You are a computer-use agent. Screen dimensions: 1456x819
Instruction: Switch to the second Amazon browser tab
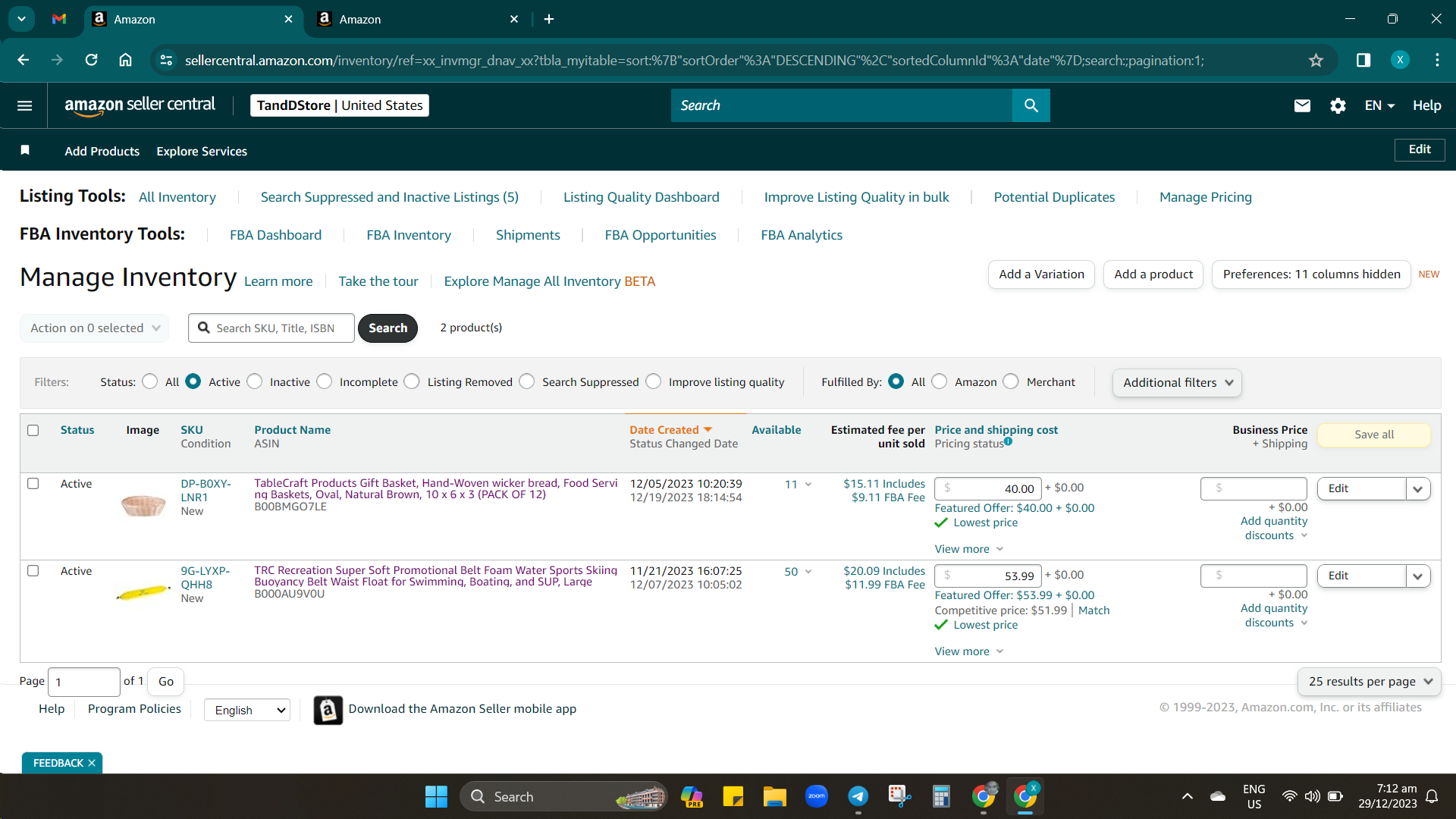click(413, 19)
